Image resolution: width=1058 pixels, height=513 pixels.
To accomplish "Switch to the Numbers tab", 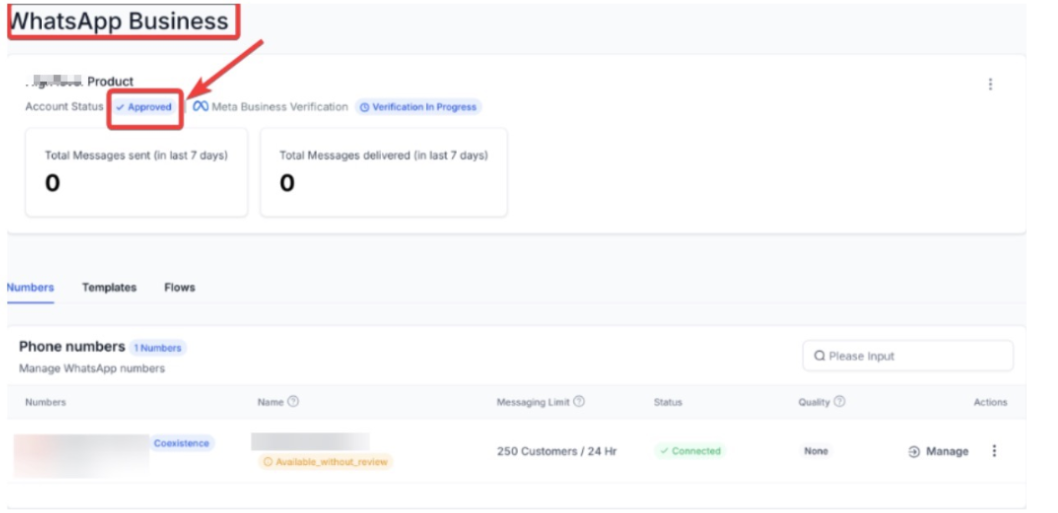I will click(x=30, y=287).
